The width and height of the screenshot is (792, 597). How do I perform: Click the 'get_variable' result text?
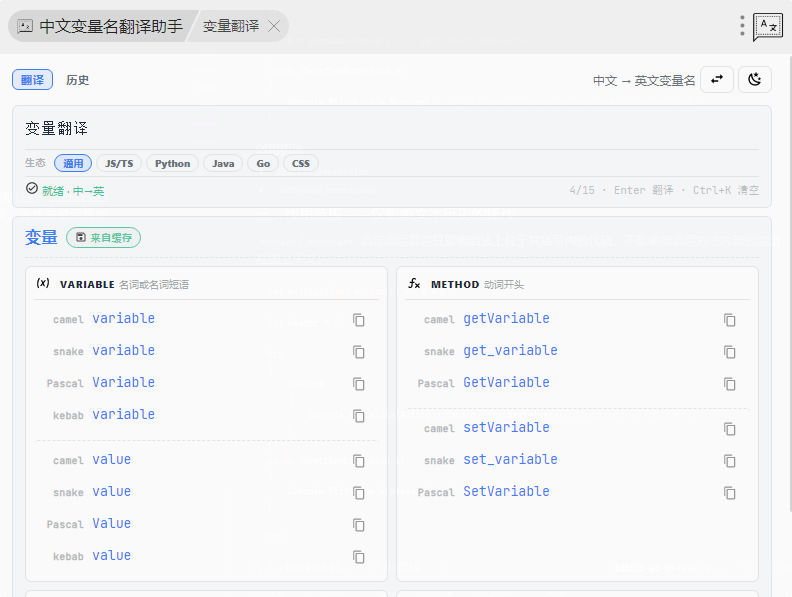click(510, 351)
